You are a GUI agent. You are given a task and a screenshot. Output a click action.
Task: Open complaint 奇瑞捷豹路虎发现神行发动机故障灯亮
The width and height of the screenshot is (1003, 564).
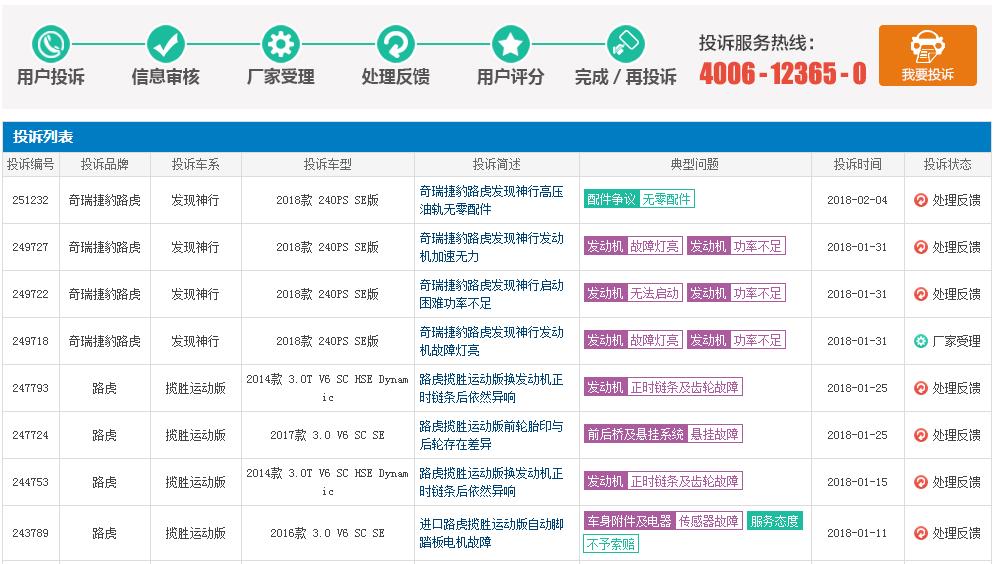(x=491, y=341)
